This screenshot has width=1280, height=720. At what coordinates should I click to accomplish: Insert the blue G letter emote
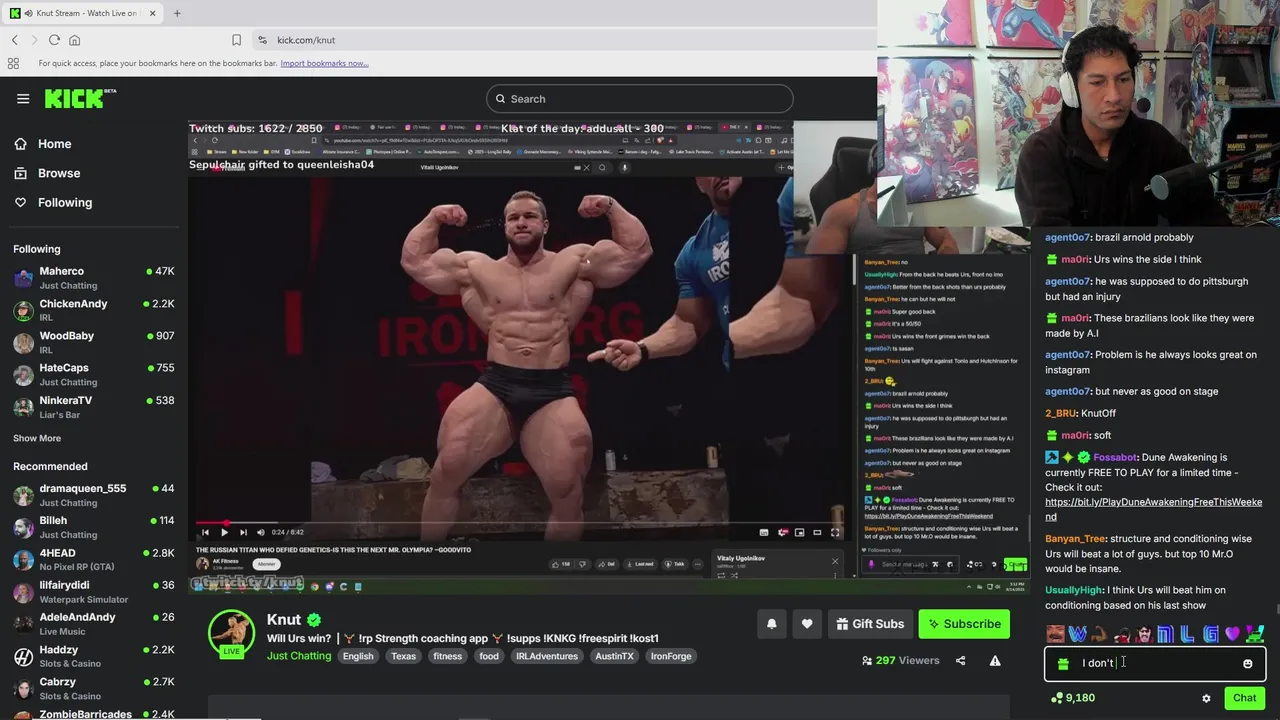(x=1210, y=634)
